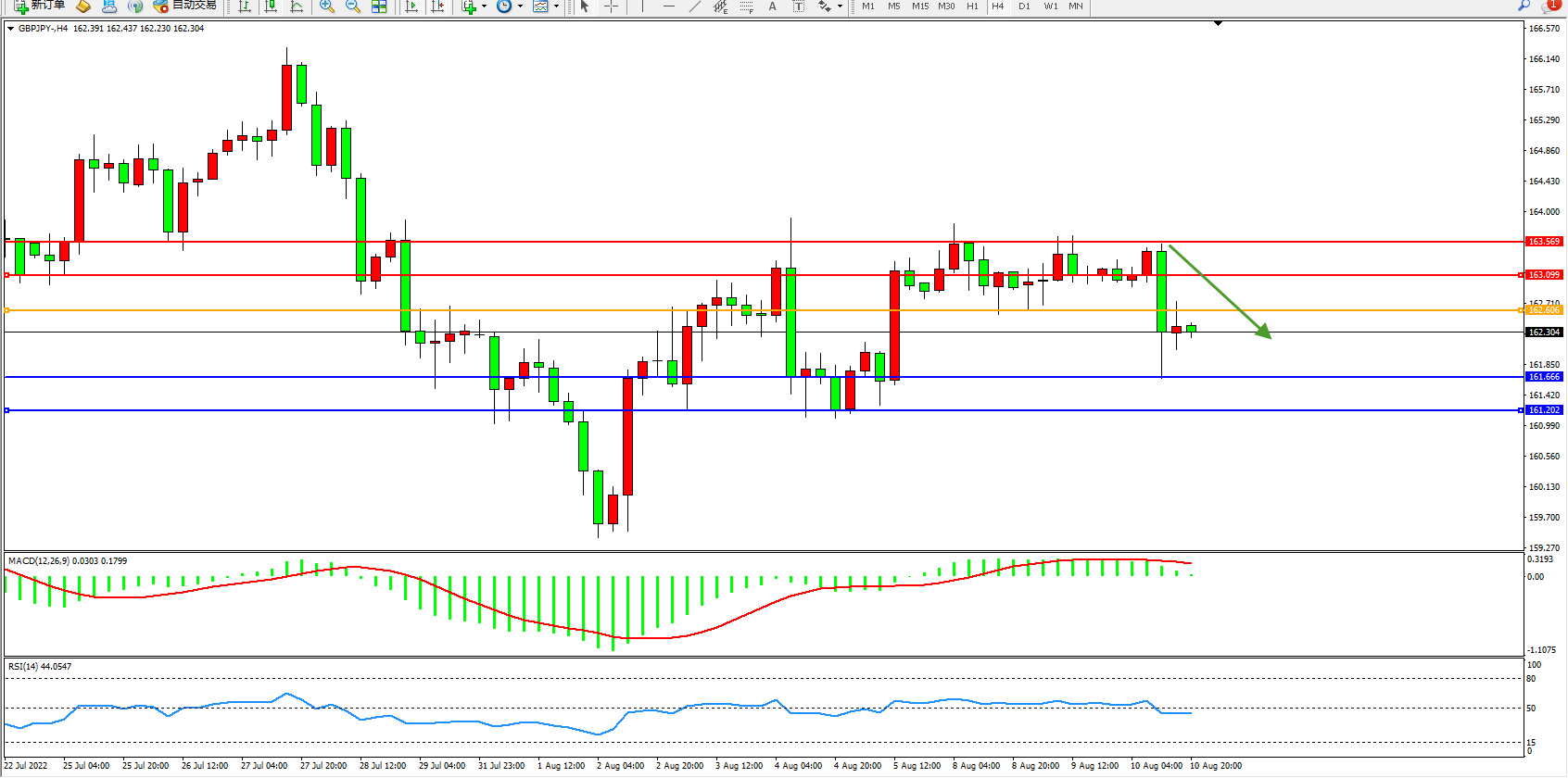Toggle chart auto scroll
1568x778 pixels.
click(x=411, y=6)
